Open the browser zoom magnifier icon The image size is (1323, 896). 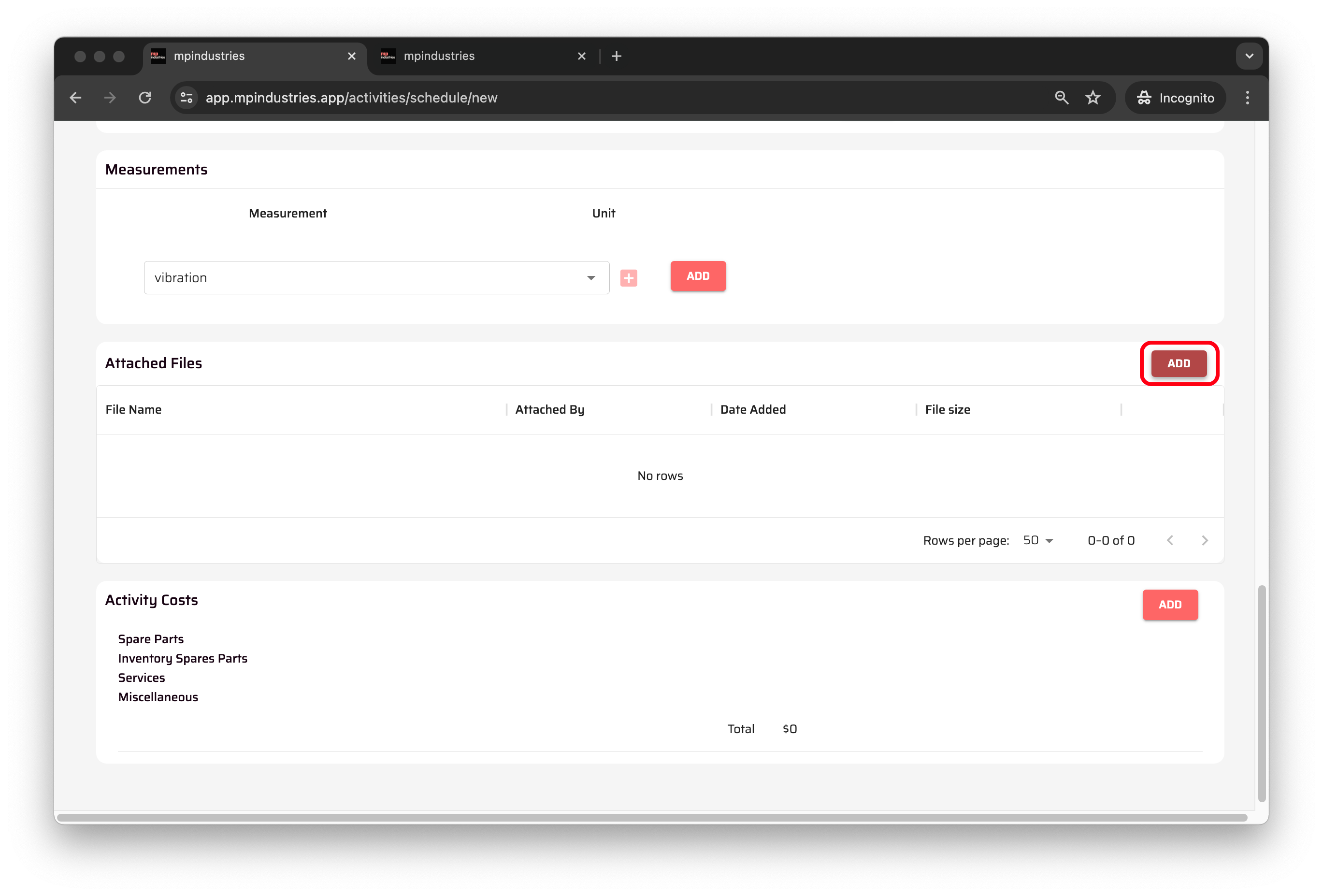[1061, 98]
